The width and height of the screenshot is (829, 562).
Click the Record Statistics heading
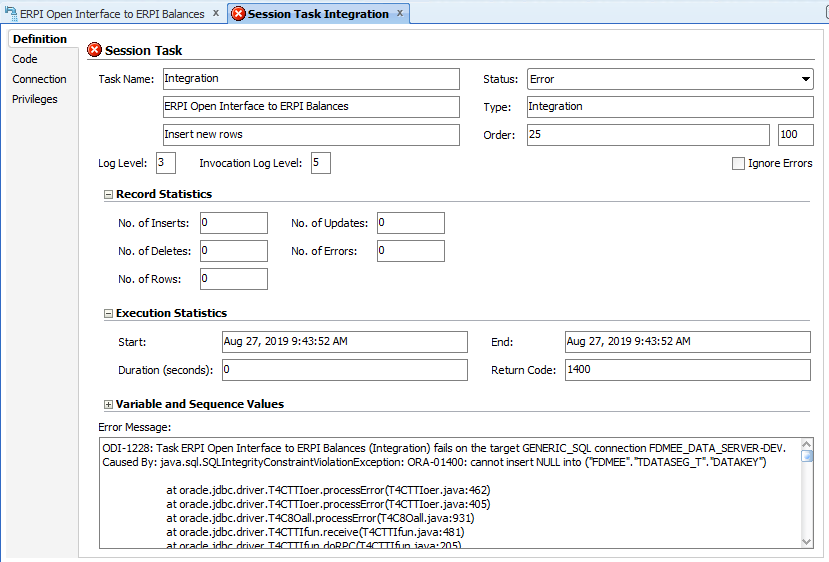pyautogui.click(x=164, y=194)
